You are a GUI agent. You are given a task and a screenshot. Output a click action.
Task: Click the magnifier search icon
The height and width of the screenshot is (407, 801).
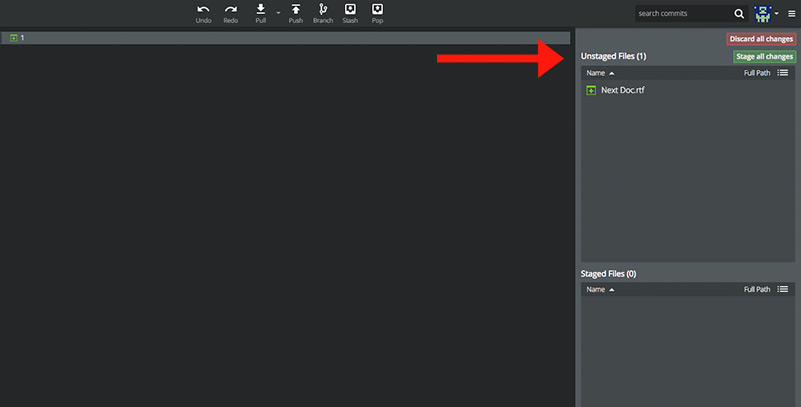739,14
